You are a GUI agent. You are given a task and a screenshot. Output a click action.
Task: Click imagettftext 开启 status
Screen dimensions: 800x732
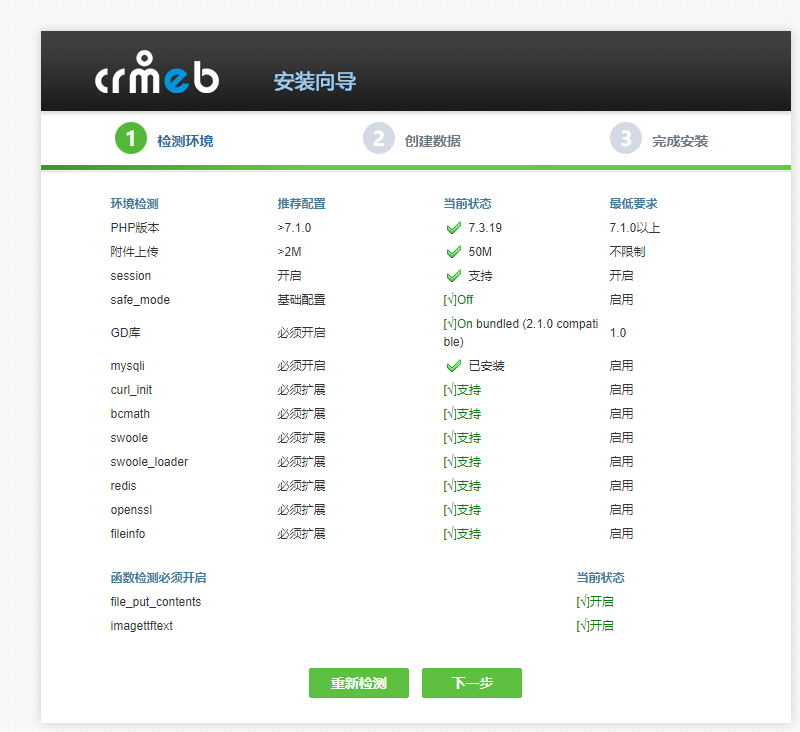[594, 626]
